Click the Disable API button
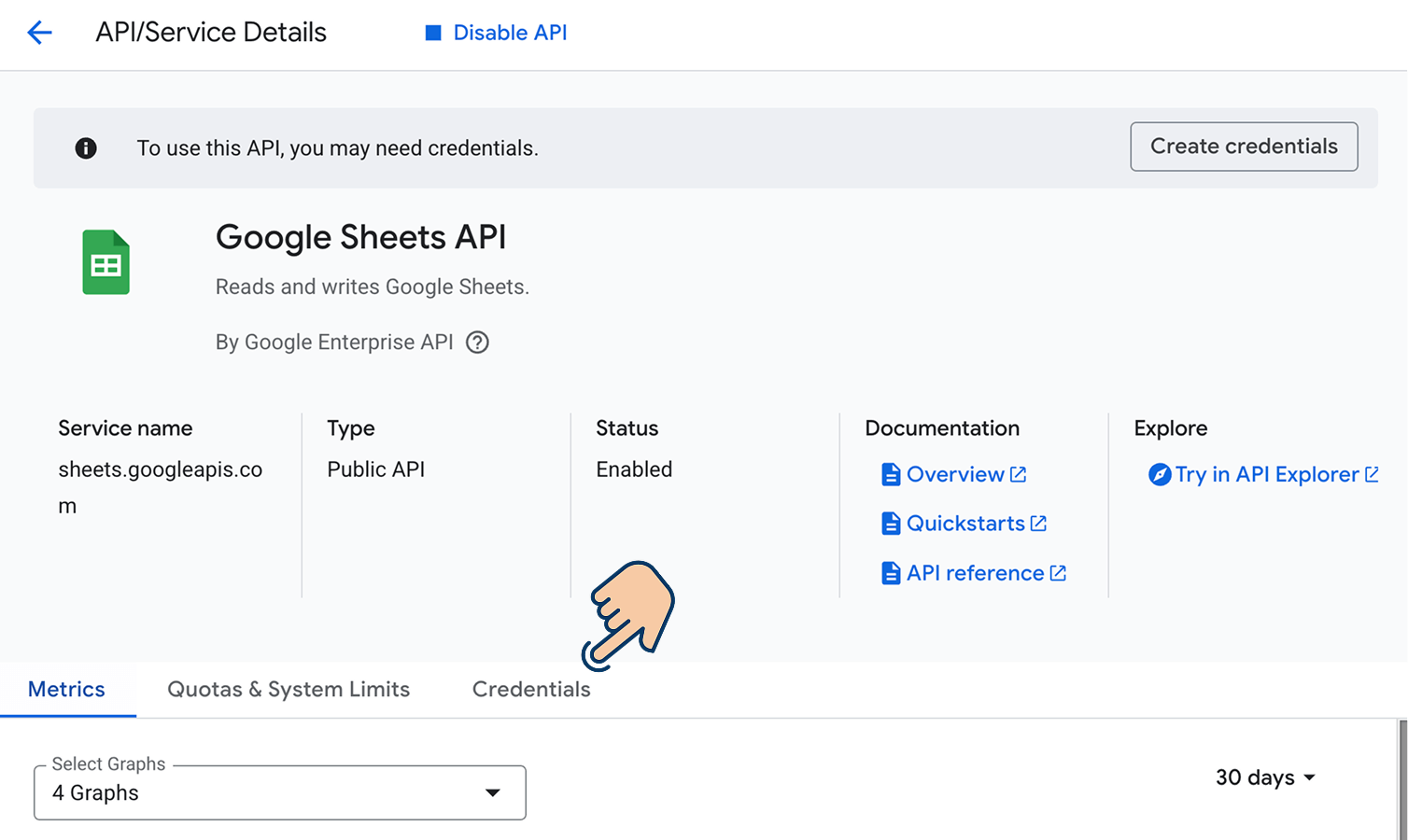This screenshot has width=1408, height=840. point(496,33)
